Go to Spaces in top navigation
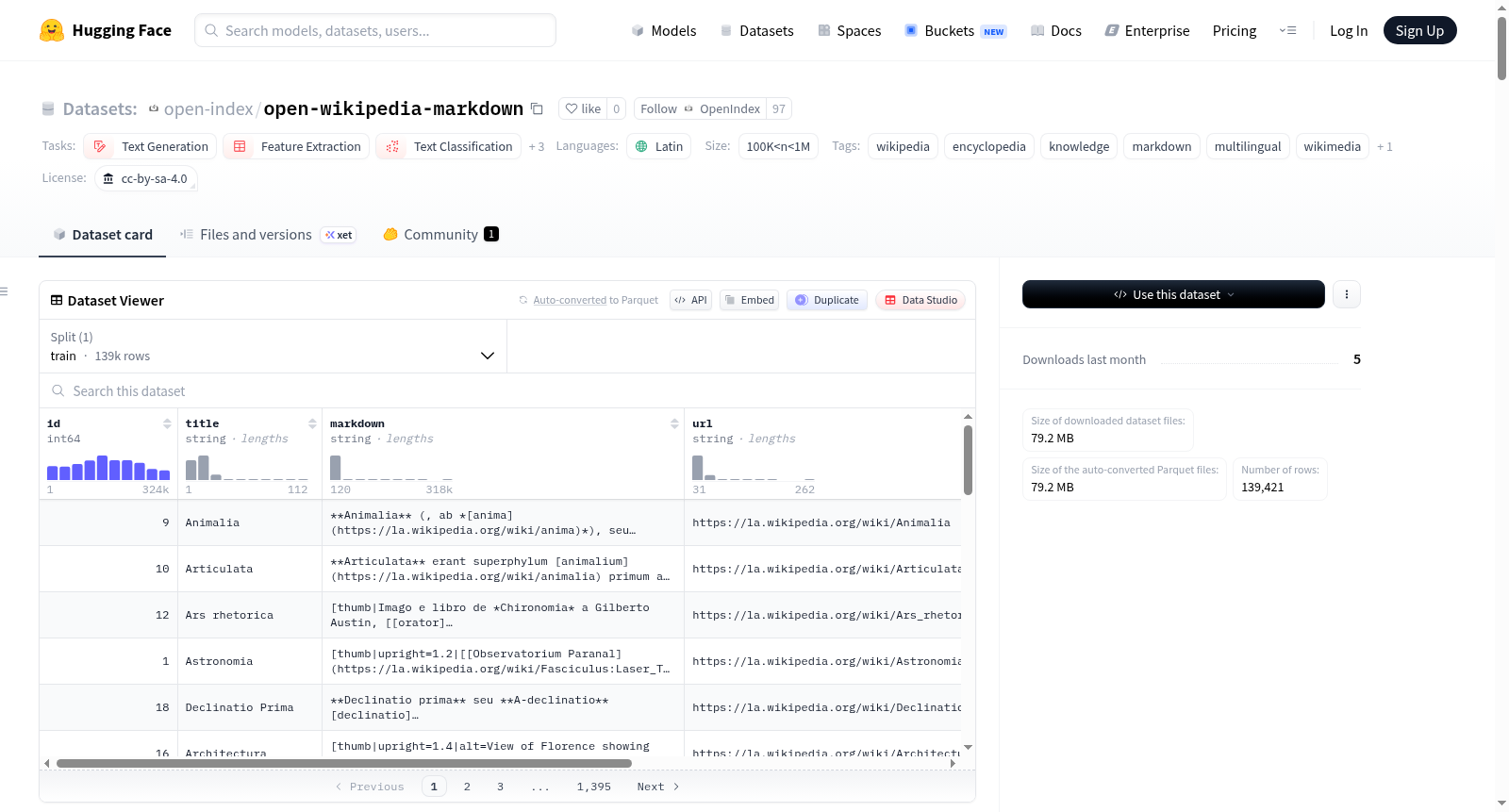 coord(849,30)
